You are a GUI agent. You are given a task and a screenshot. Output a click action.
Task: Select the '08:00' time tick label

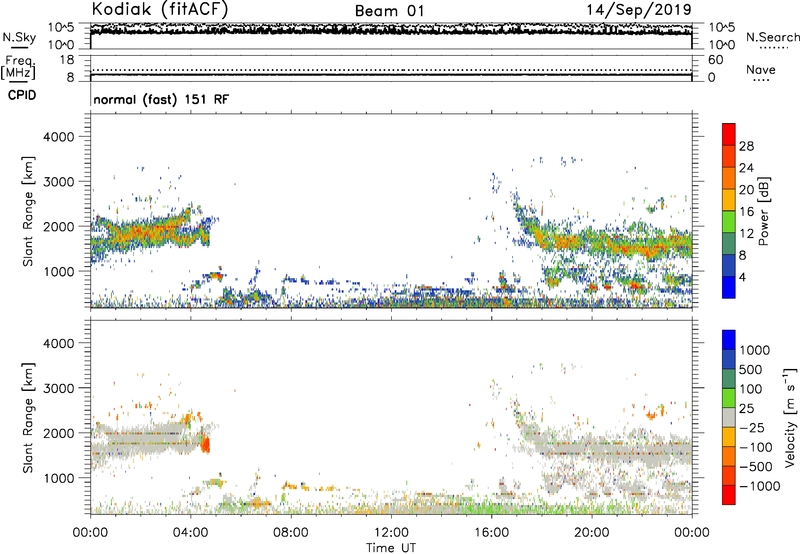point(291,533)
